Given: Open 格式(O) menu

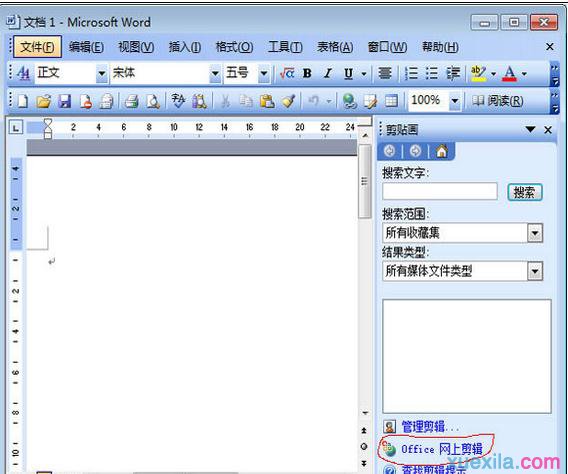Looking at the screenshot, I should coord(234,47).
